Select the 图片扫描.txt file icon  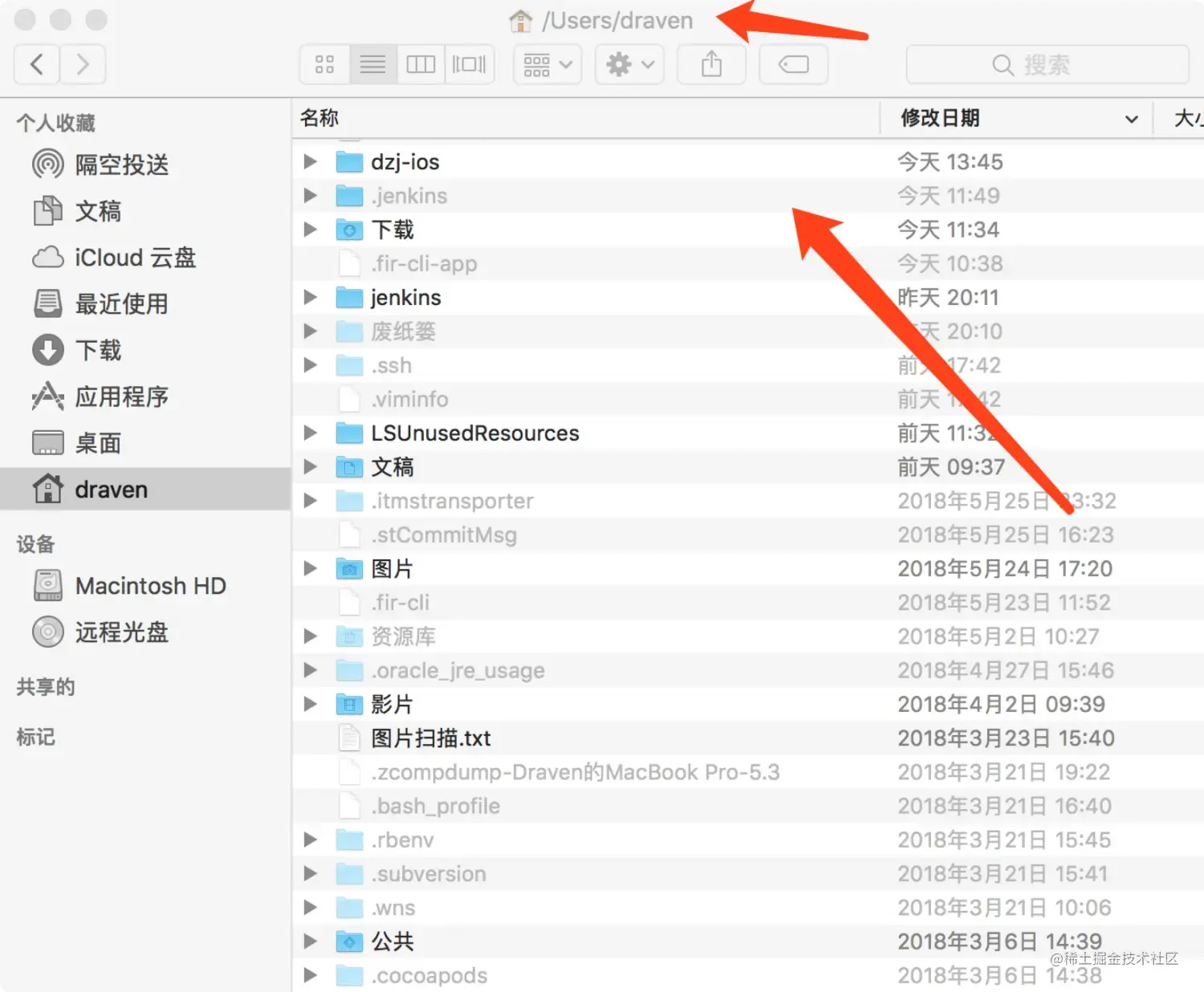point(349,738)
